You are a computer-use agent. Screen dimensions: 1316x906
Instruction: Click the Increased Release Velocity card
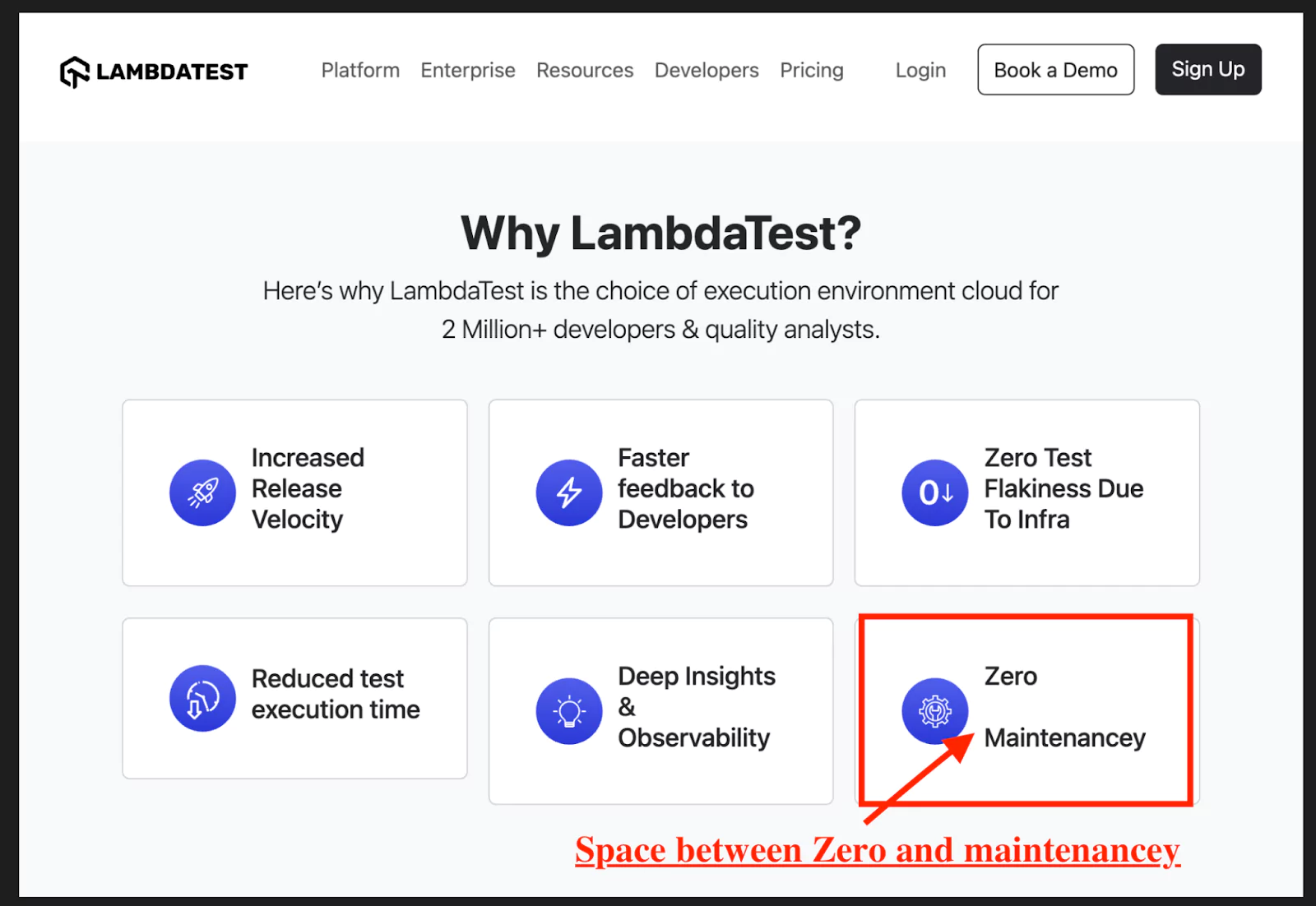(294, 492)
